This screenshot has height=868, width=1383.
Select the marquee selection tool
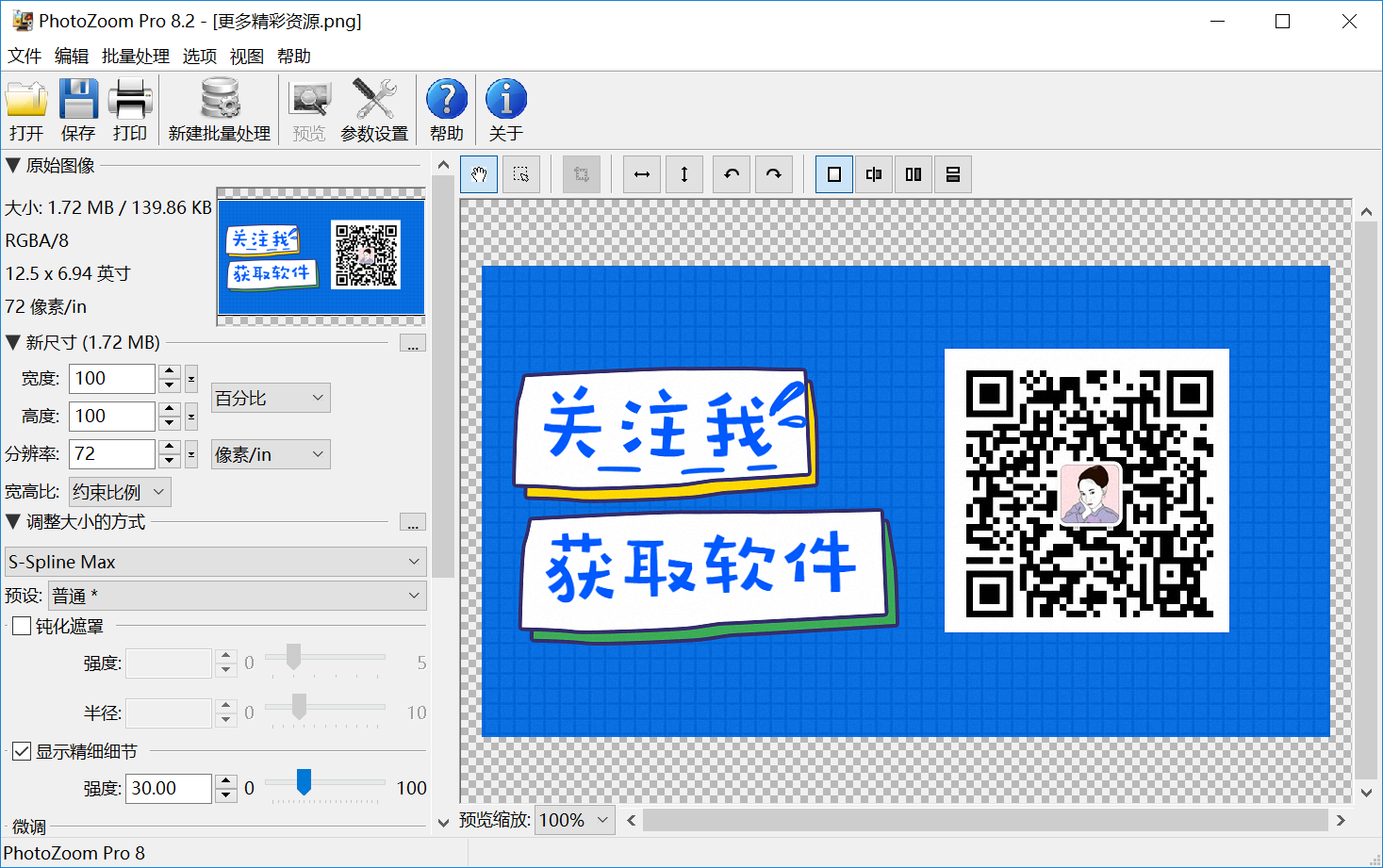(x=520, y=174)
